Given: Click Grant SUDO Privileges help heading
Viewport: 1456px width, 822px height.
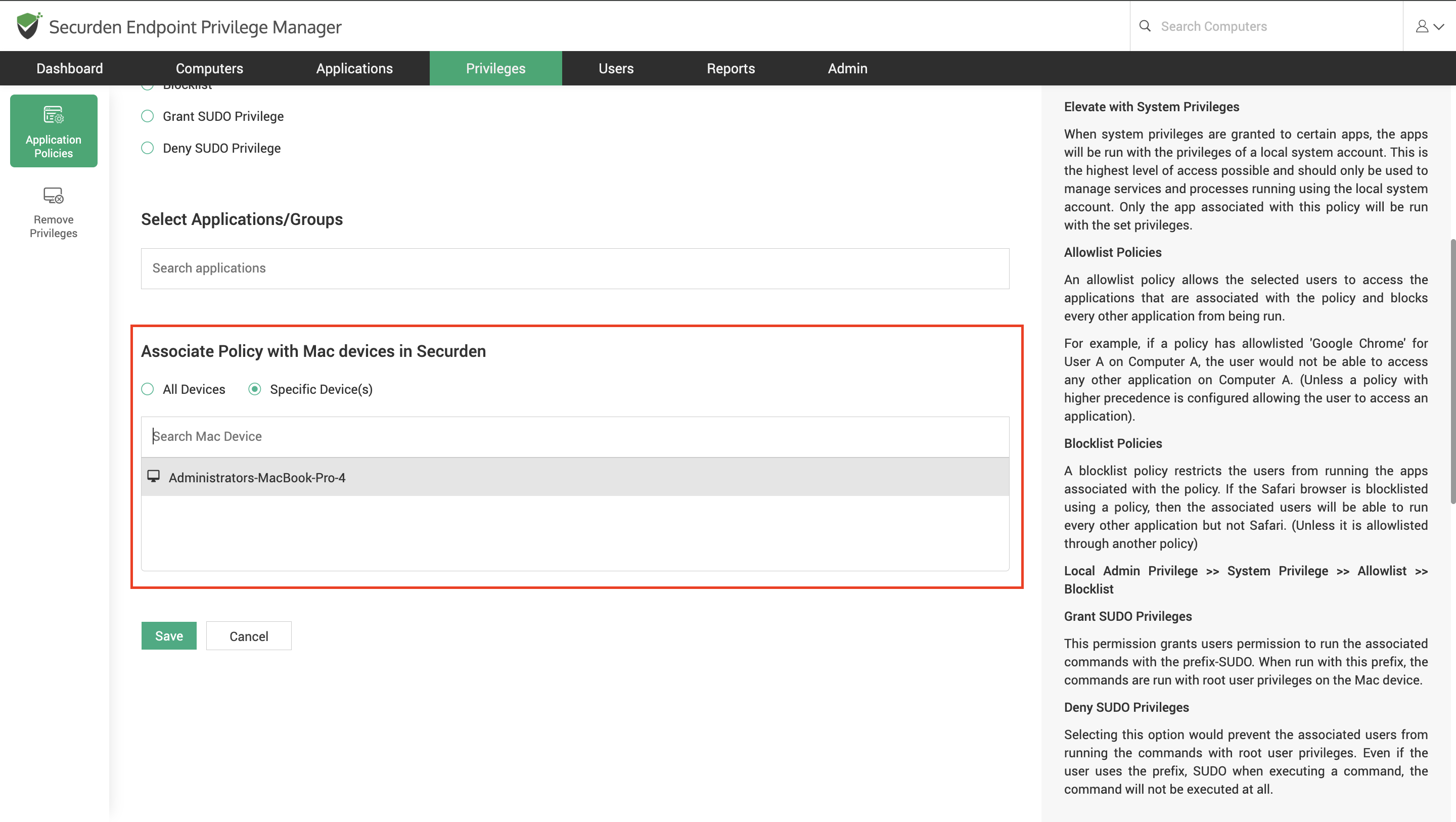Looking at the screenshot, I should pyautogui.click(x=1127, y=616).
